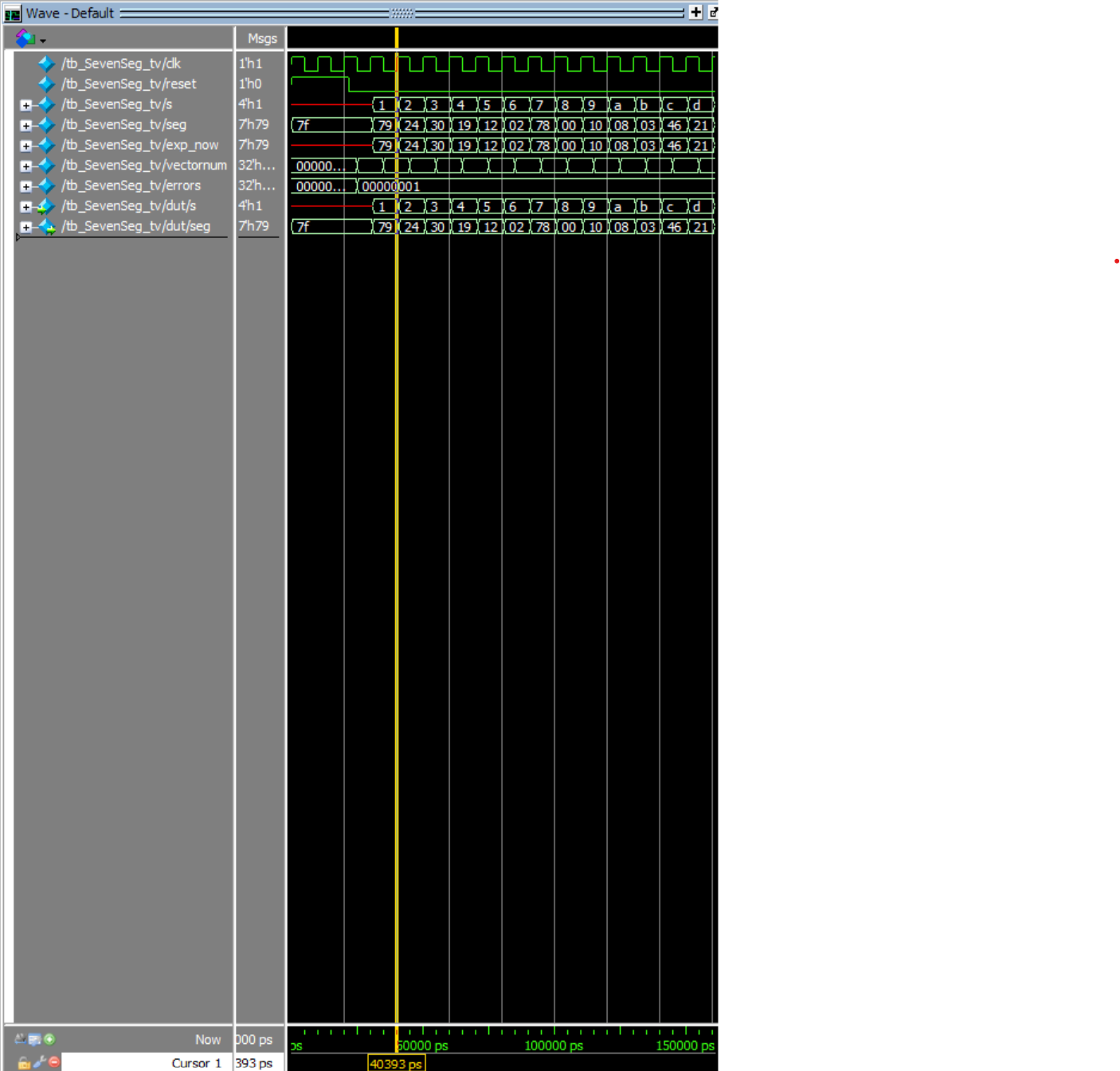Click the Wave window icon in the title bar
The width and height of the screenshot is (1120, 1071).
(13, 13)
